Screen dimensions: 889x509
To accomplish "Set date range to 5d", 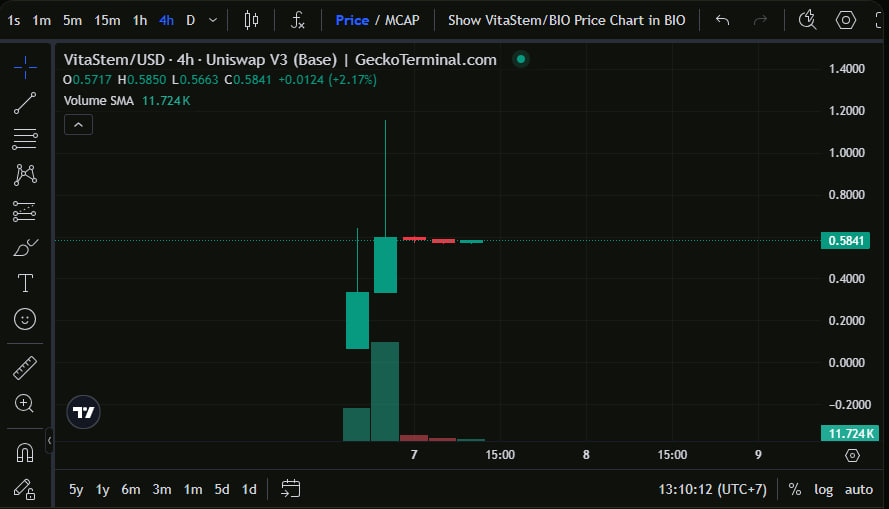I will point(222,489).
